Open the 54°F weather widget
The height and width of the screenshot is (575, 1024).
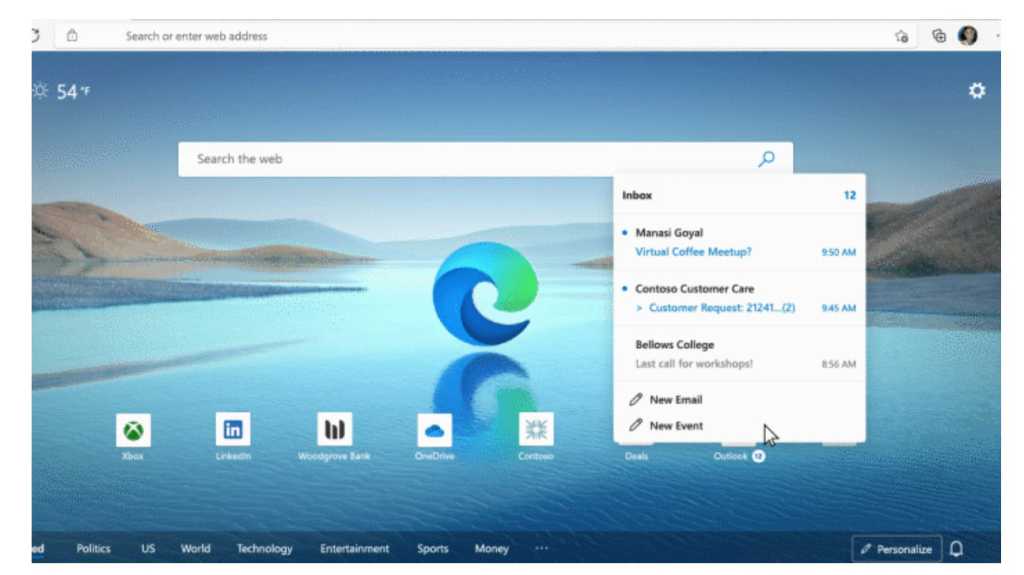pos(62,91)
